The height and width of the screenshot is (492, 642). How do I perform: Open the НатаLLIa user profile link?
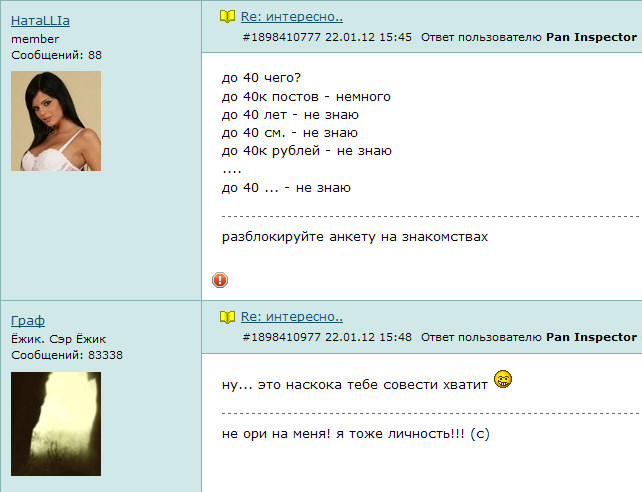(40, 20)
